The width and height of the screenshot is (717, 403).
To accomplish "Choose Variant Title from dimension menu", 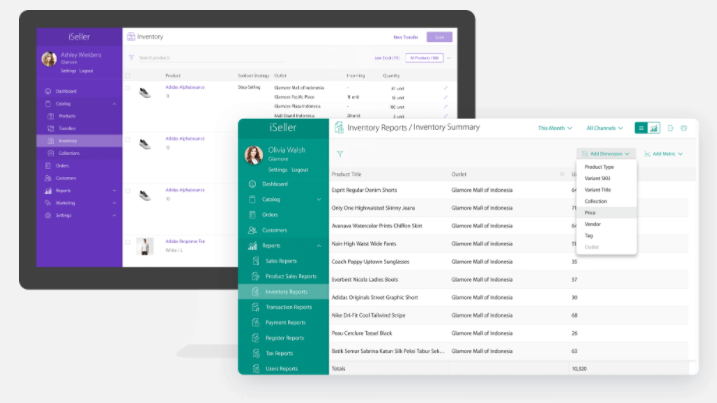I will 606,190.
